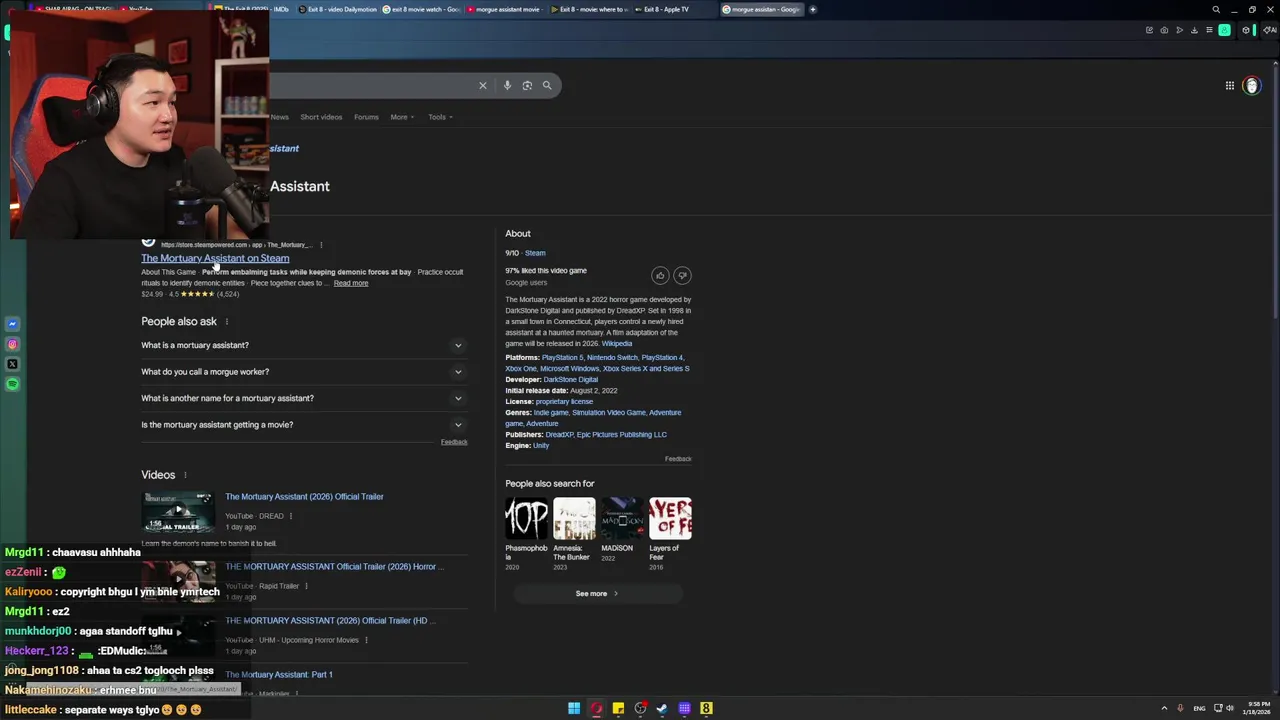1280x720 pixels.
Task: Open the Videos section options menu
Action: point(185,475)
